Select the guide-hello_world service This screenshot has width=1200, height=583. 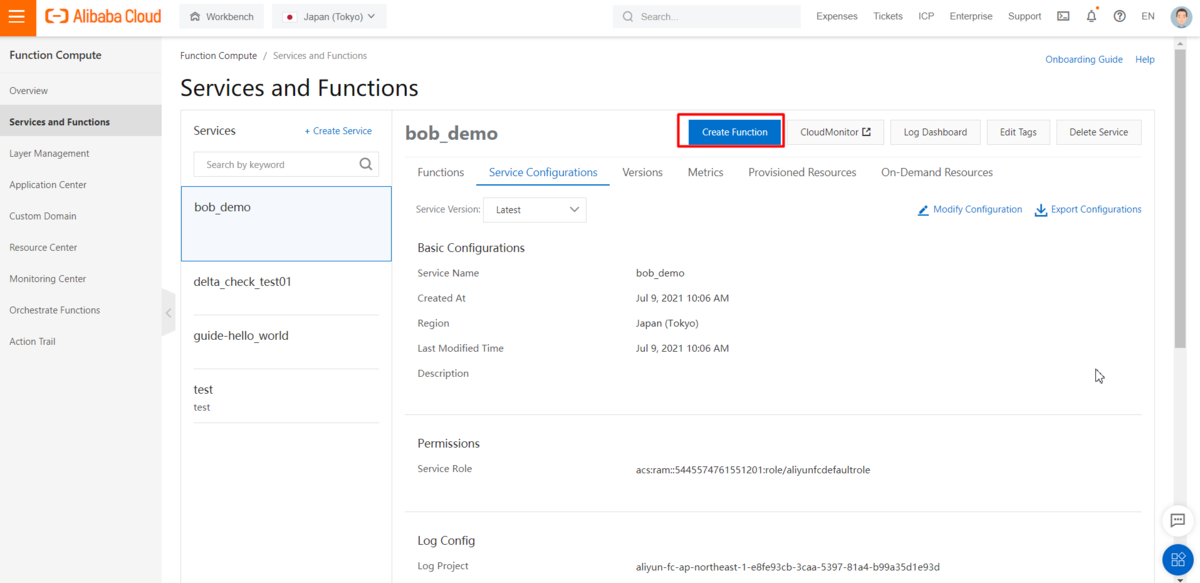(286, 342)
